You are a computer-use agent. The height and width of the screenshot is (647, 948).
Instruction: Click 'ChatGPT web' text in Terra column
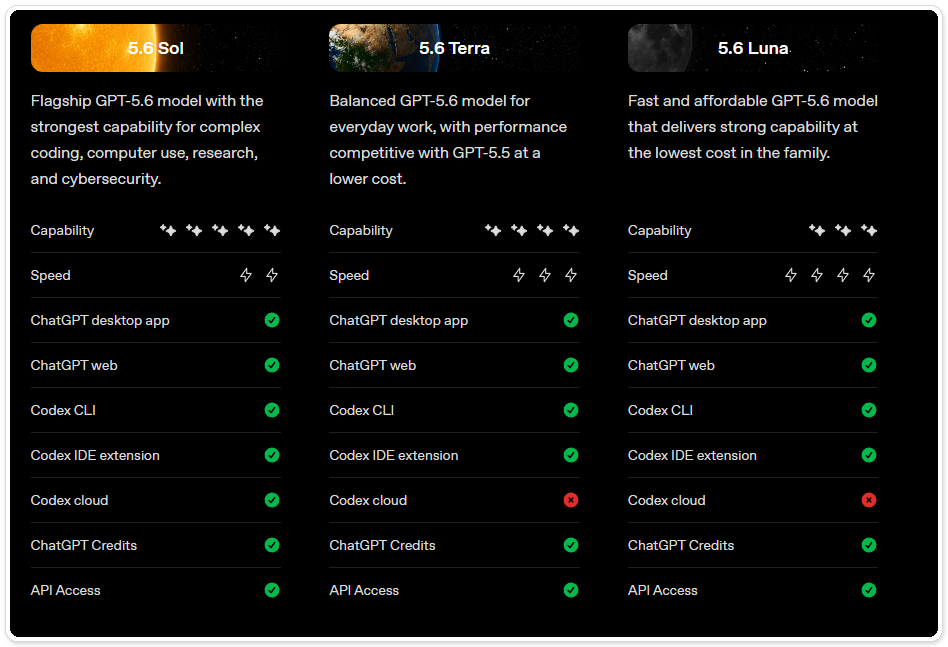click(x=372, y=365)
